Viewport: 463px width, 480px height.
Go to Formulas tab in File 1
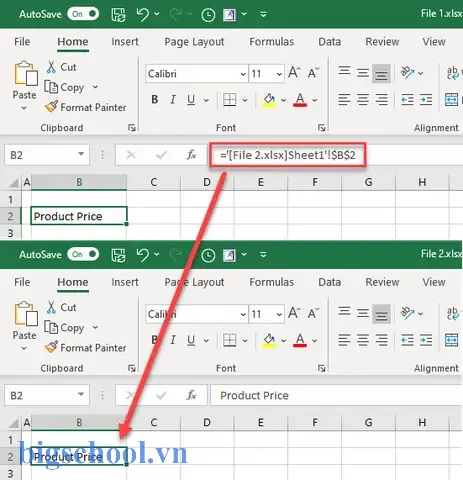(272, 42)
